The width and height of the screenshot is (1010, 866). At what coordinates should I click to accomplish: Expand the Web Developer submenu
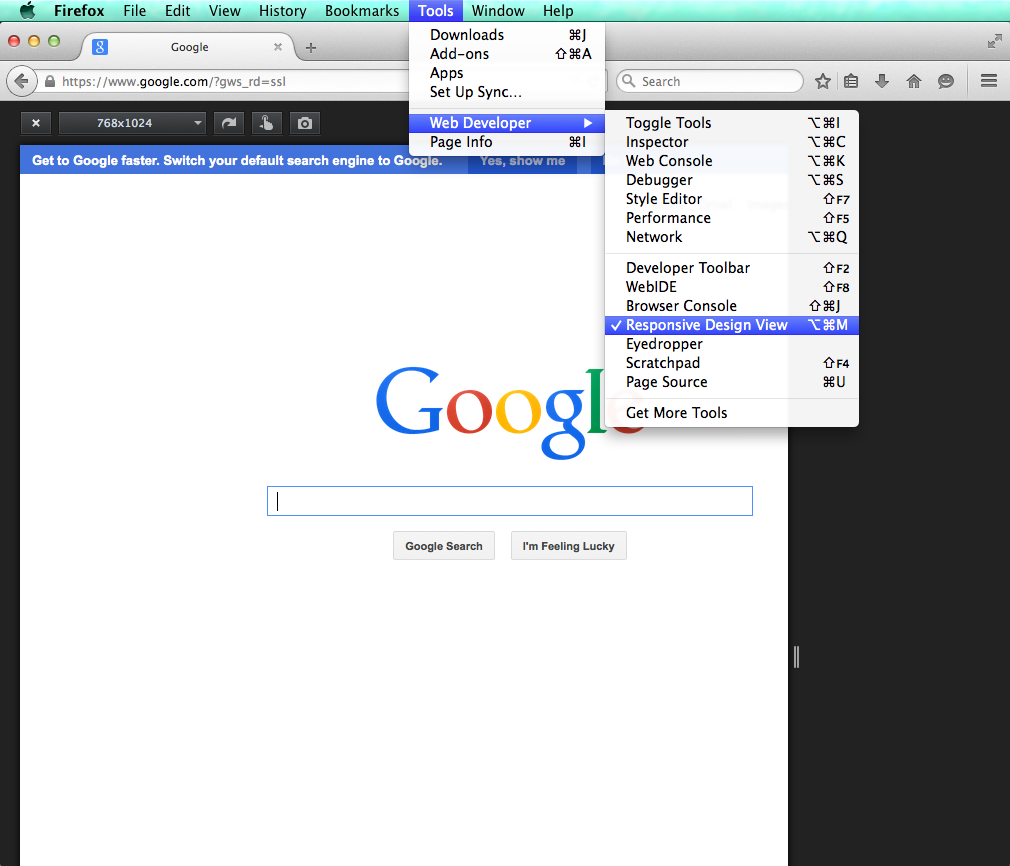coord(507,122)
